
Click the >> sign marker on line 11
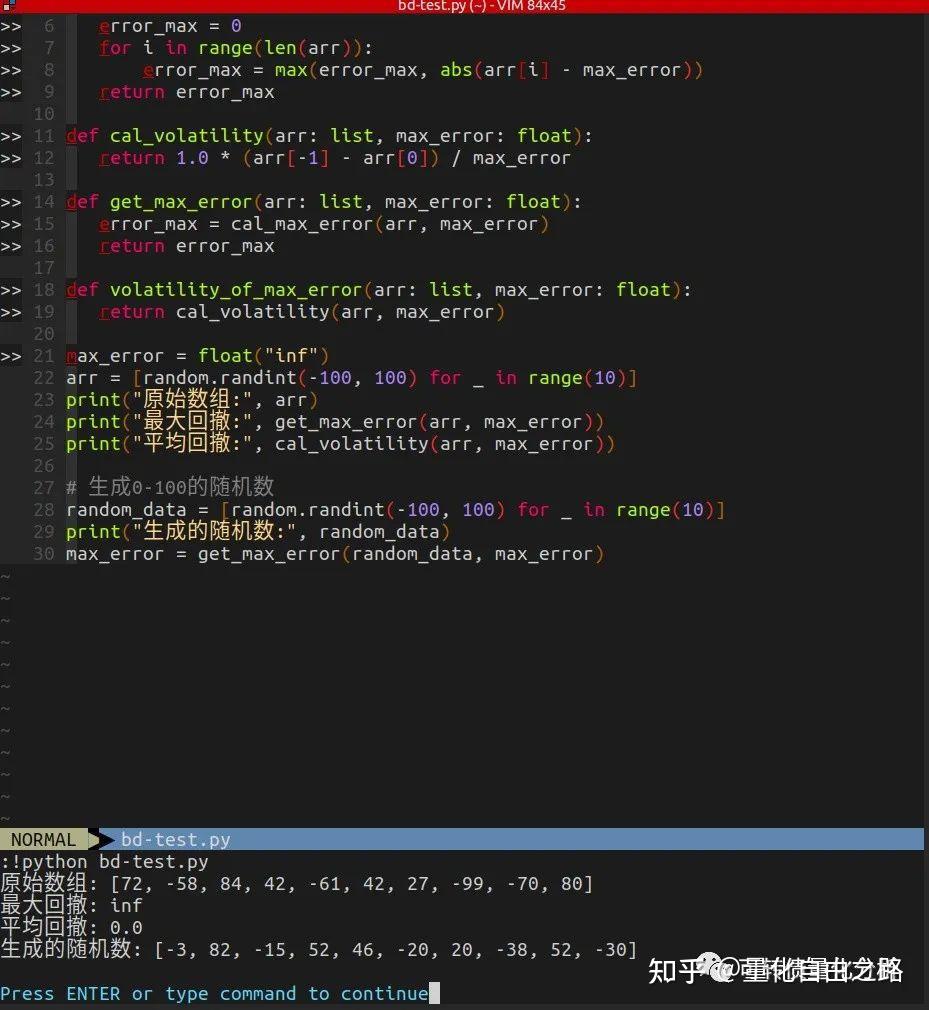[11, 137]
